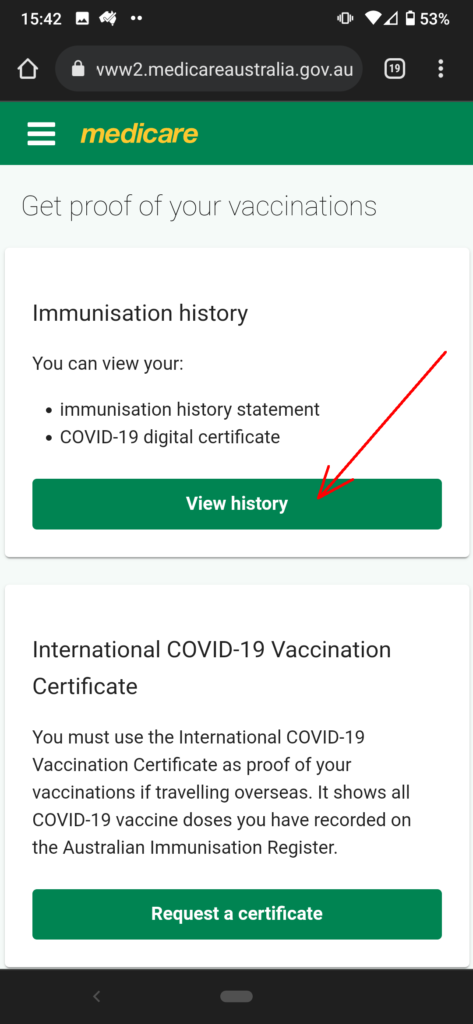This screenshot has height=1024, width=473.
Task: Tap the Get proof of your vaccinations title
Action: tap(199, 206)
